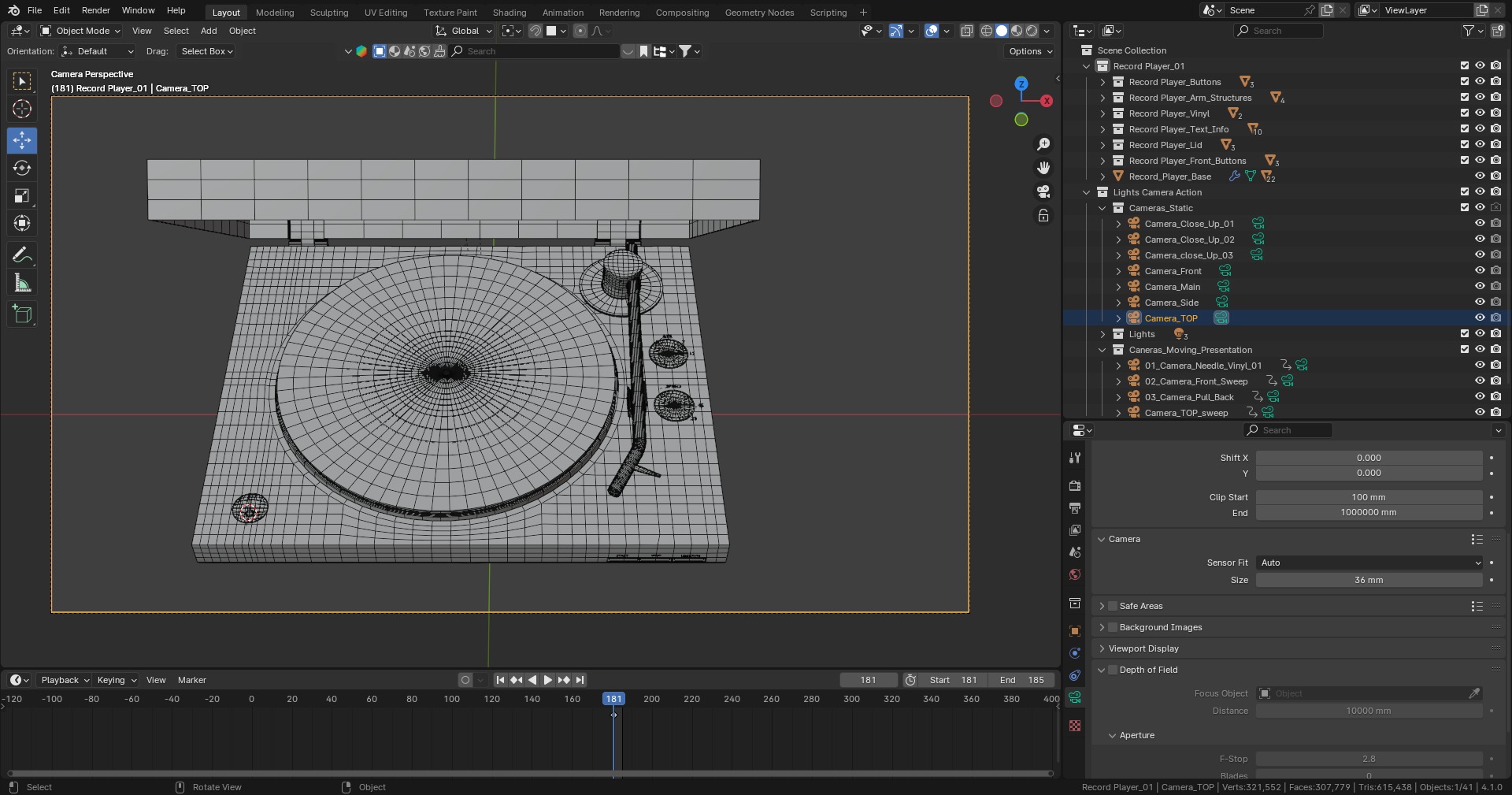Open the File menu
1512x795 pixels.
pos(35,10)
